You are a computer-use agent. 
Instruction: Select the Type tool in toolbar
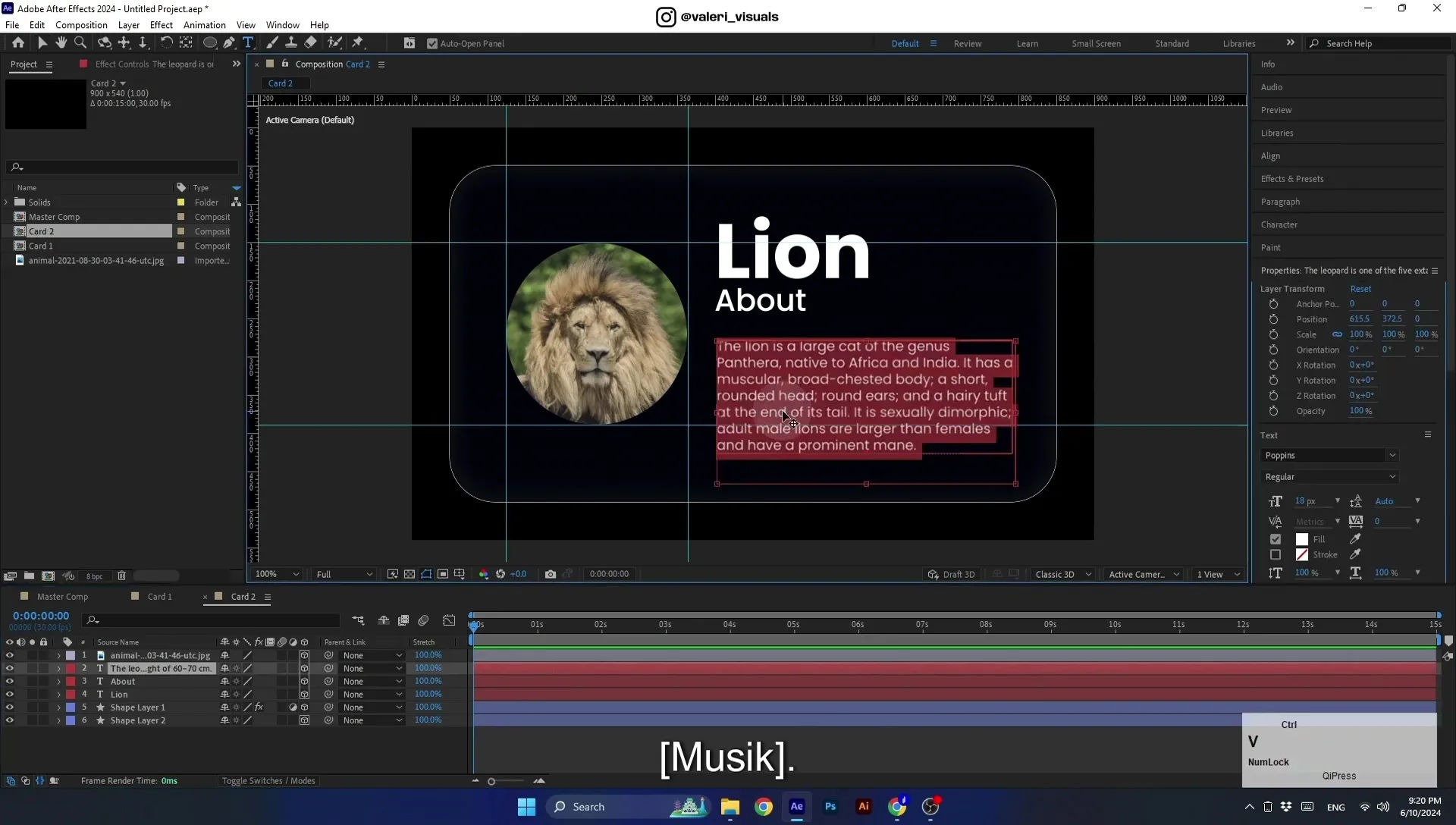pos(248,43)
